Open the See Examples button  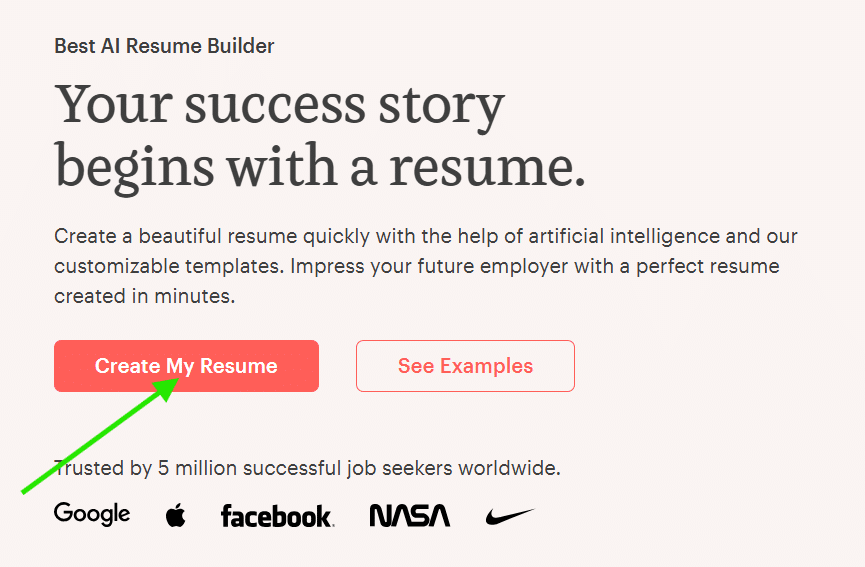tap(465, 366)
